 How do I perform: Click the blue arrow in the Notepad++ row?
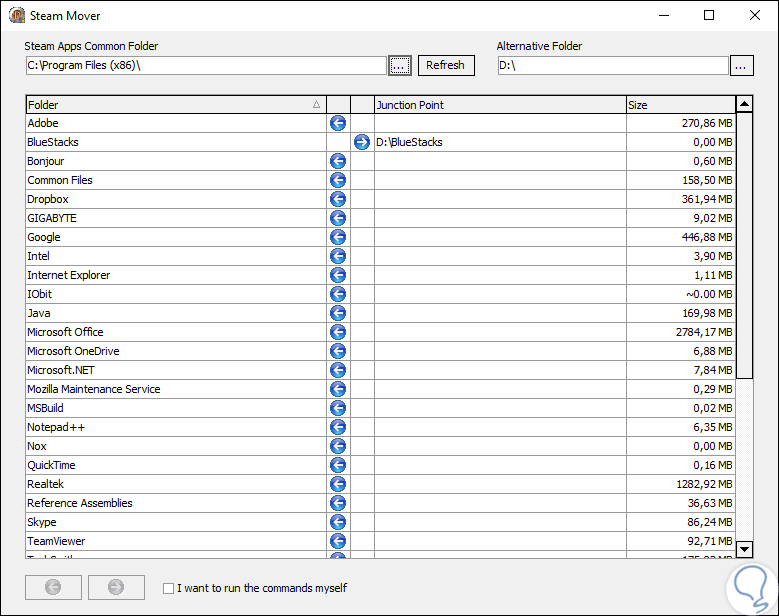pos(338,427)
